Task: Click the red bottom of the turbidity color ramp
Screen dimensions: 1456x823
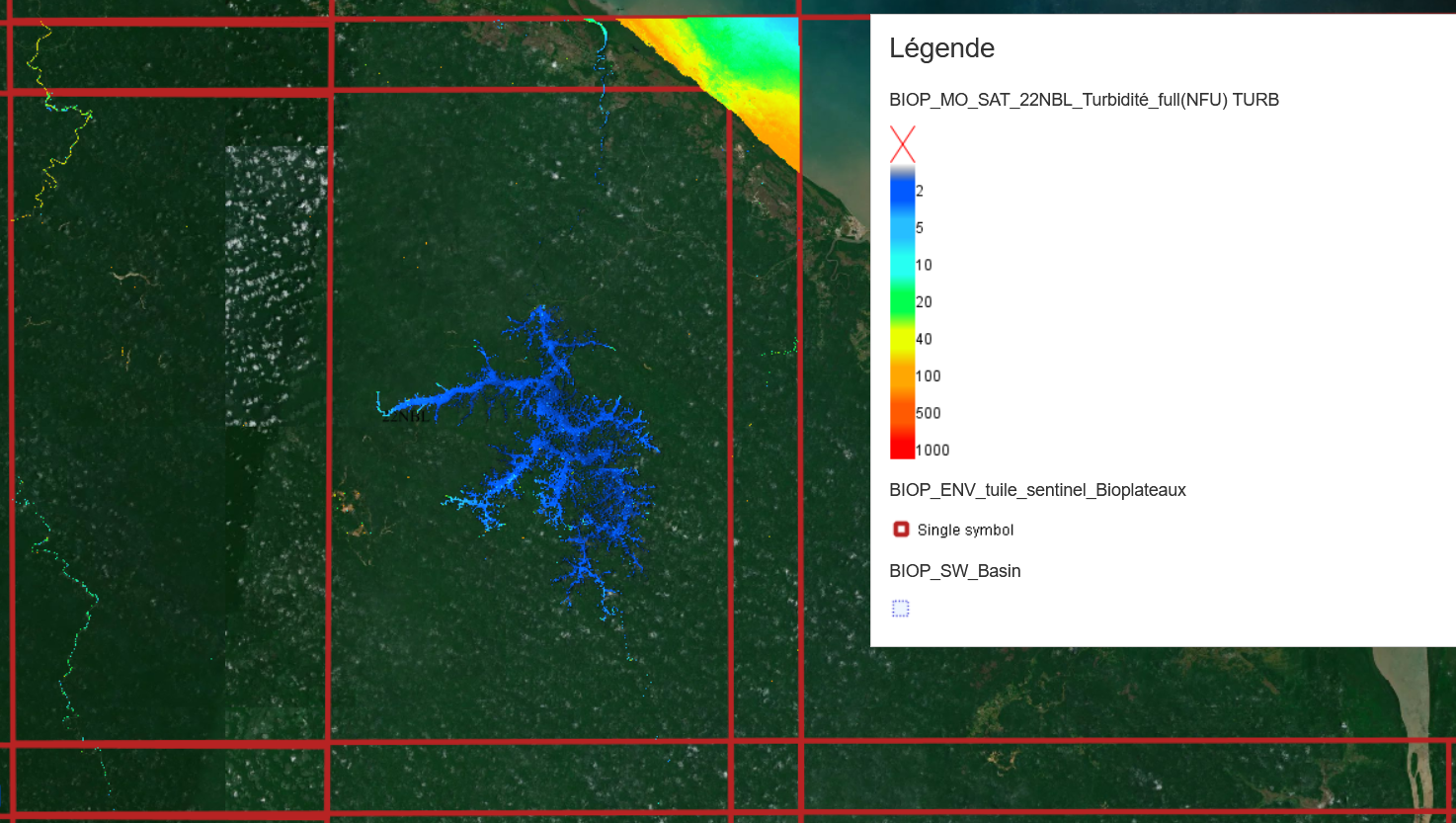Action: 902,450
